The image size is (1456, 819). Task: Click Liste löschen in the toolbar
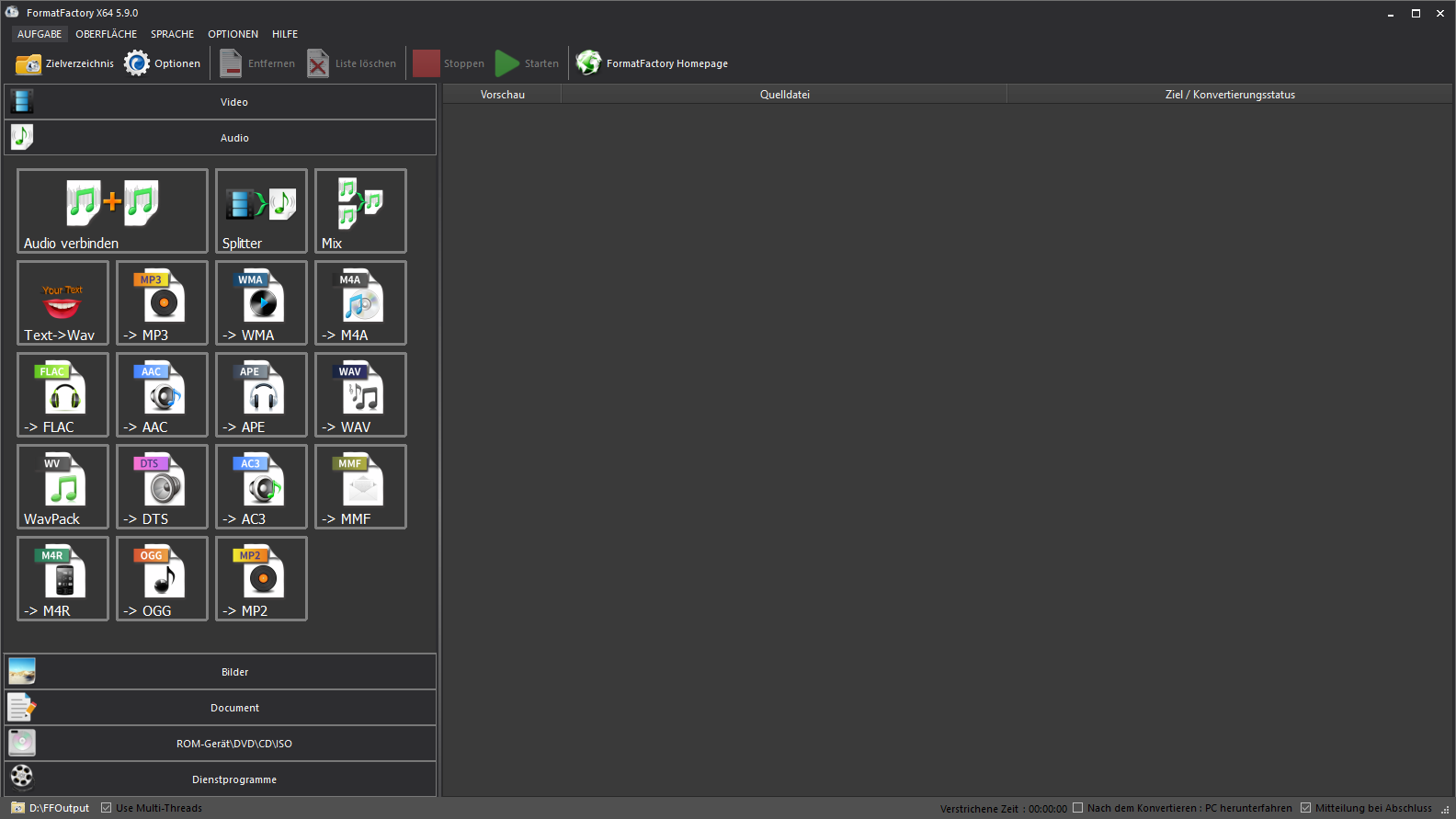pos(352,63)
